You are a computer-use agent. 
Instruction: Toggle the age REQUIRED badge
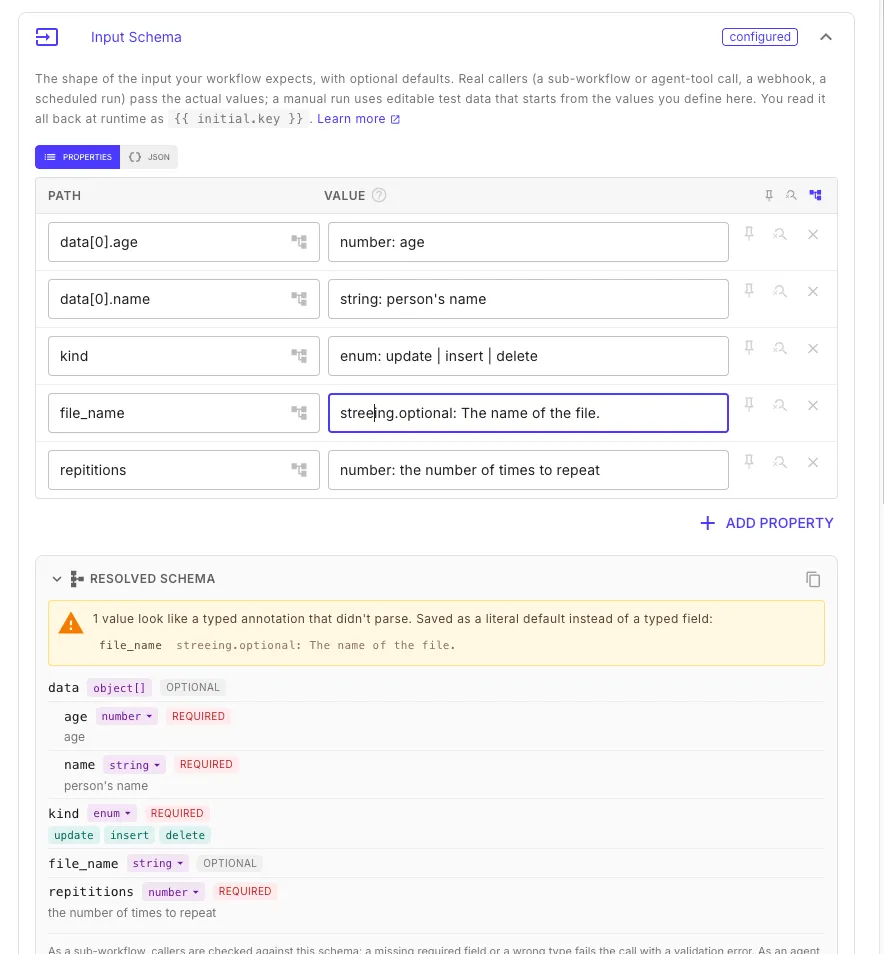pos(198,717)
